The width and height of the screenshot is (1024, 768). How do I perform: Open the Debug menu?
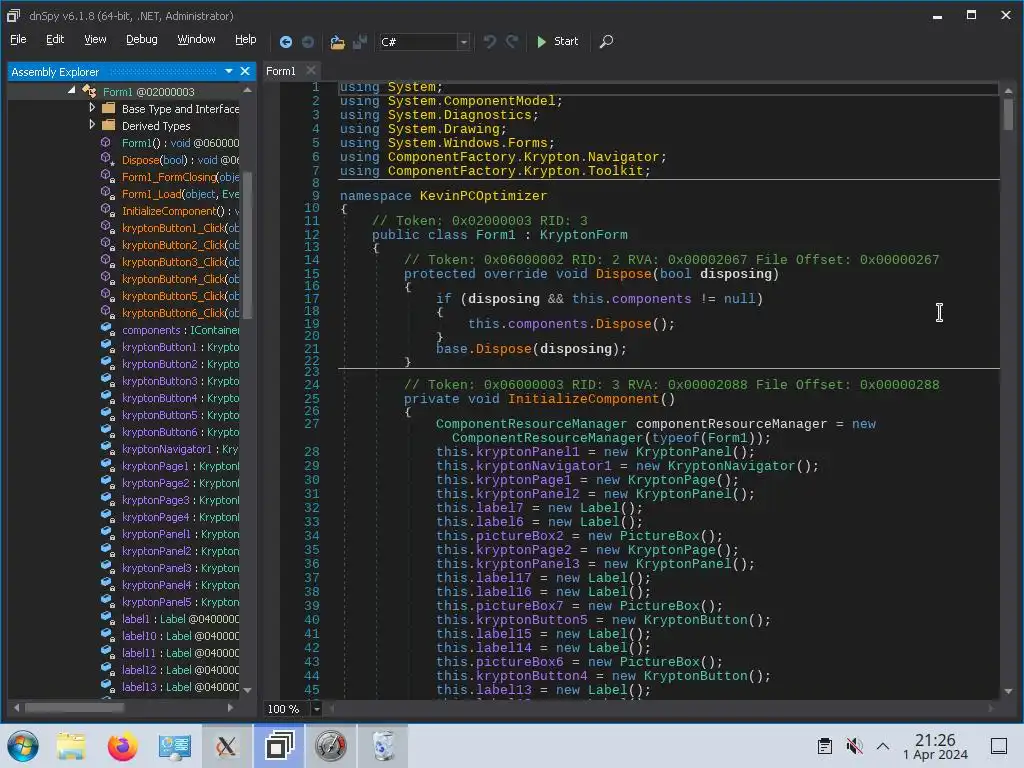pyautogui.click(x=141, y=39)
